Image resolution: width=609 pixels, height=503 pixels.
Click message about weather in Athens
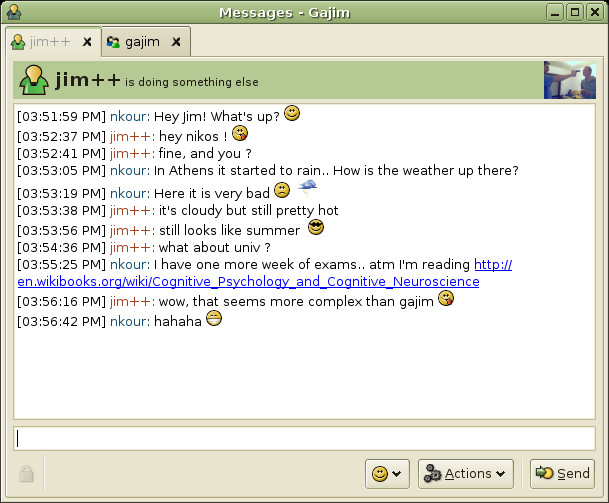pos(336,171)
